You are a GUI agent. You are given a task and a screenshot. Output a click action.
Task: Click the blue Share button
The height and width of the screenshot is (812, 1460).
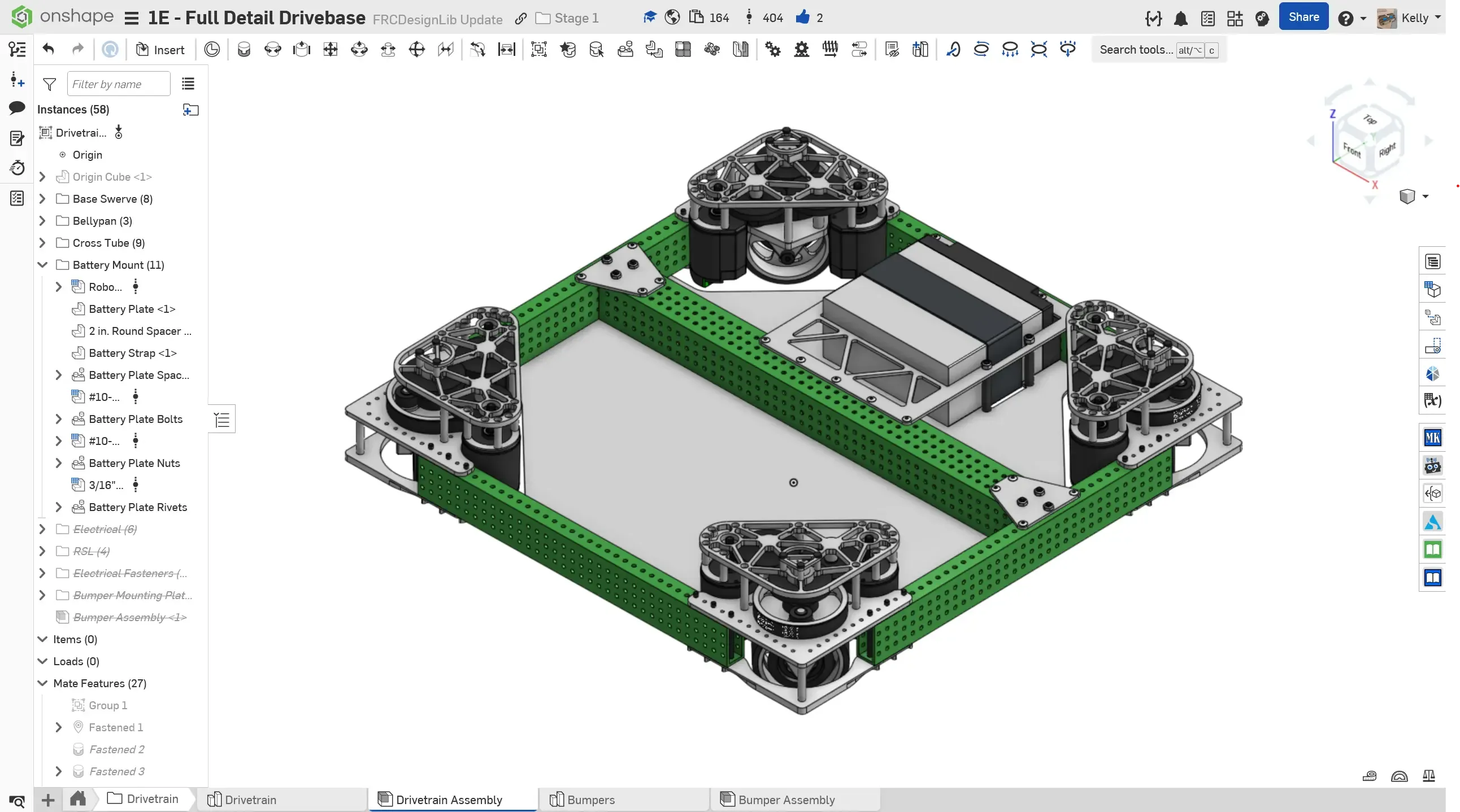point(1303,17)
